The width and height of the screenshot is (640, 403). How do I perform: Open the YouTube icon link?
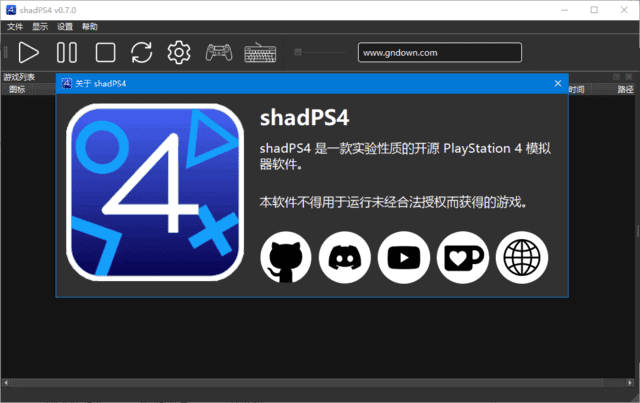click(x=404, y=257)
